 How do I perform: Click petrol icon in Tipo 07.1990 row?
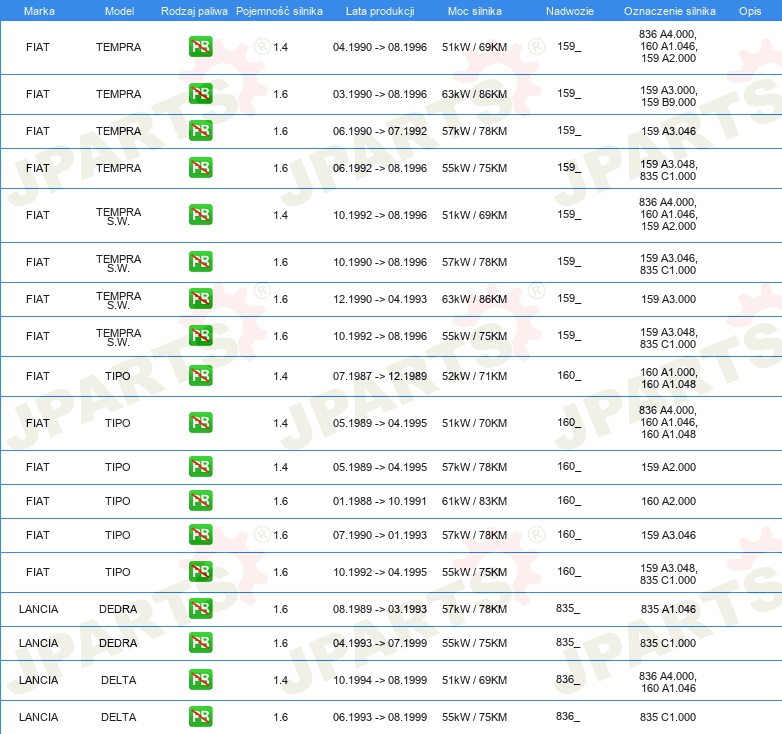(200, 535)
